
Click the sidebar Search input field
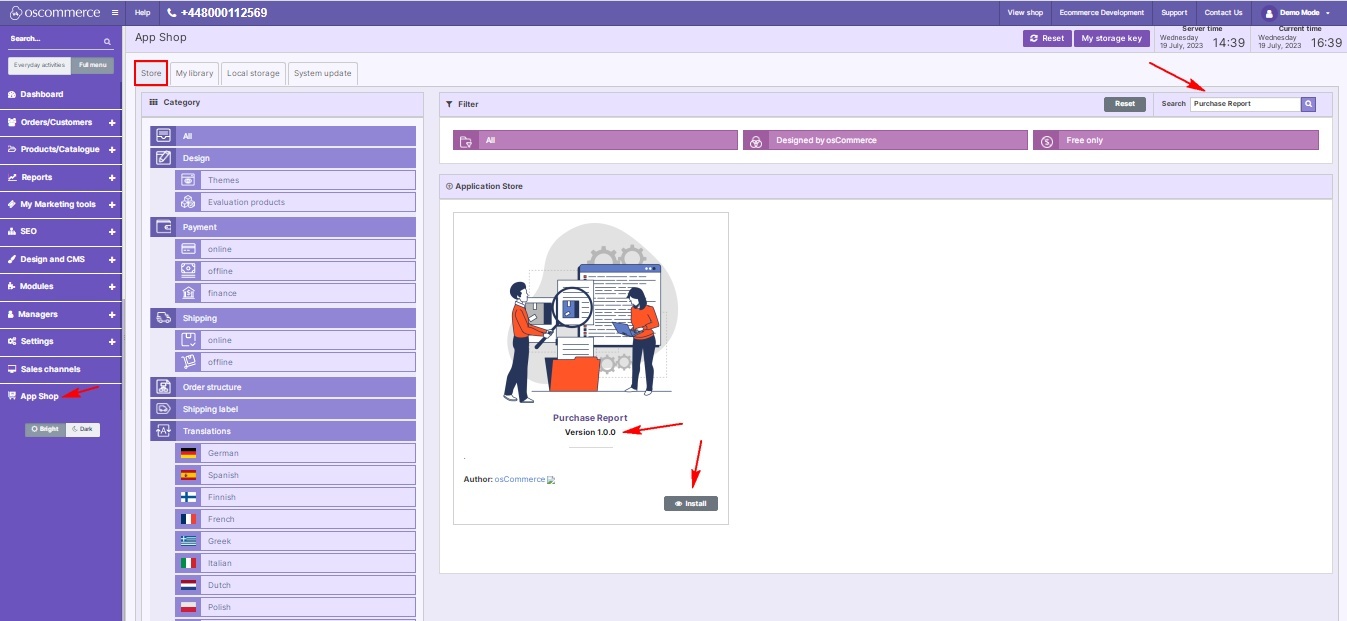point(55,40)
